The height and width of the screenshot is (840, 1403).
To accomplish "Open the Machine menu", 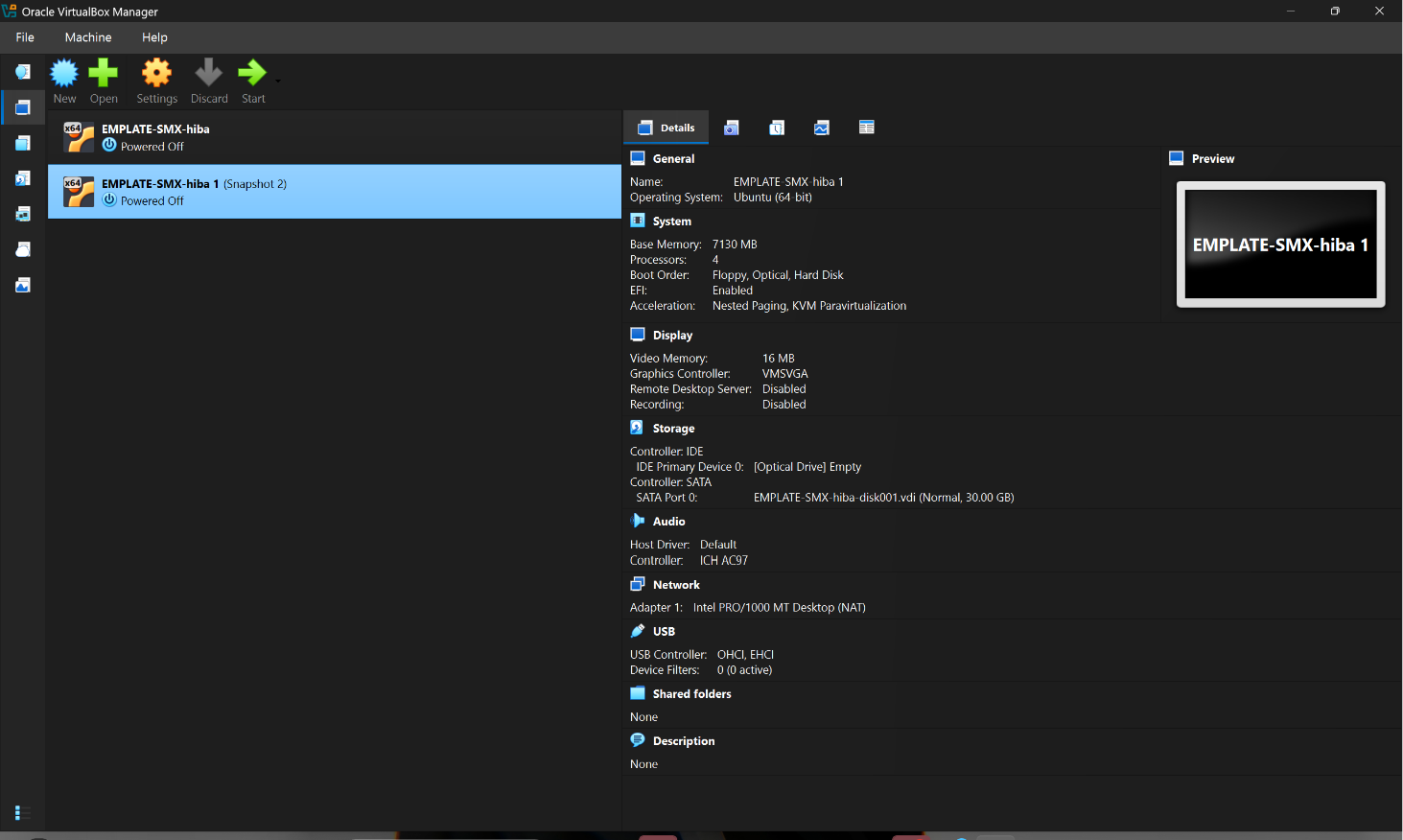I will 88,37.
